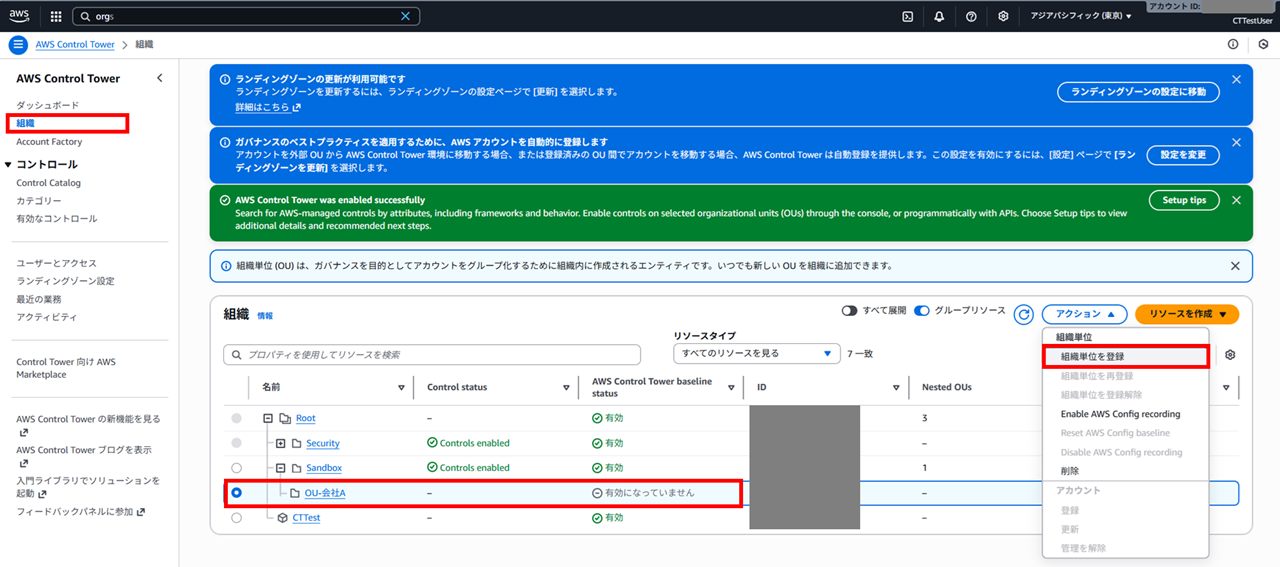
Task: Collapse the Root tree node
Action: point(268,418)
